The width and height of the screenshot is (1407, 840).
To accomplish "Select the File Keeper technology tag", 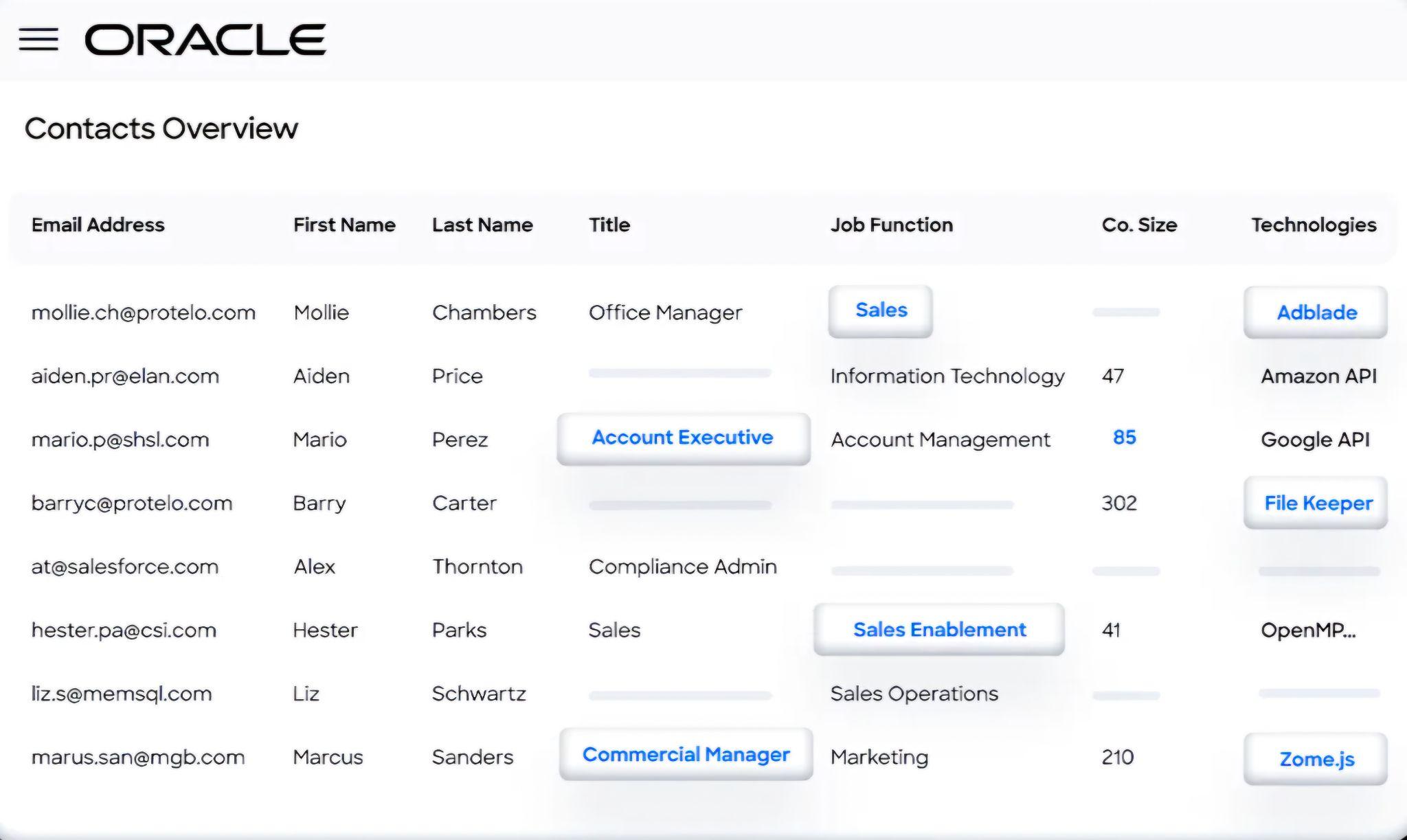I will click(1316, 503).
